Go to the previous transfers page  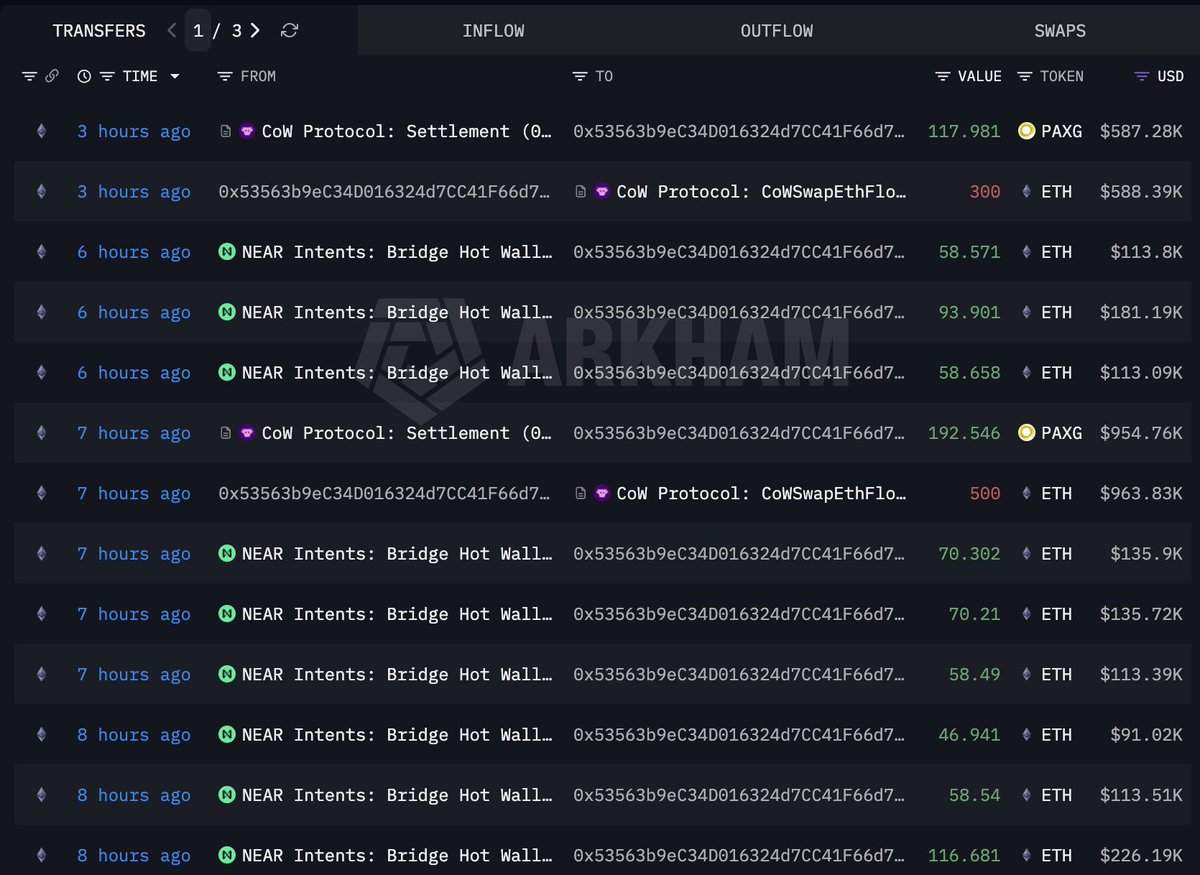(x=172, y=31)
